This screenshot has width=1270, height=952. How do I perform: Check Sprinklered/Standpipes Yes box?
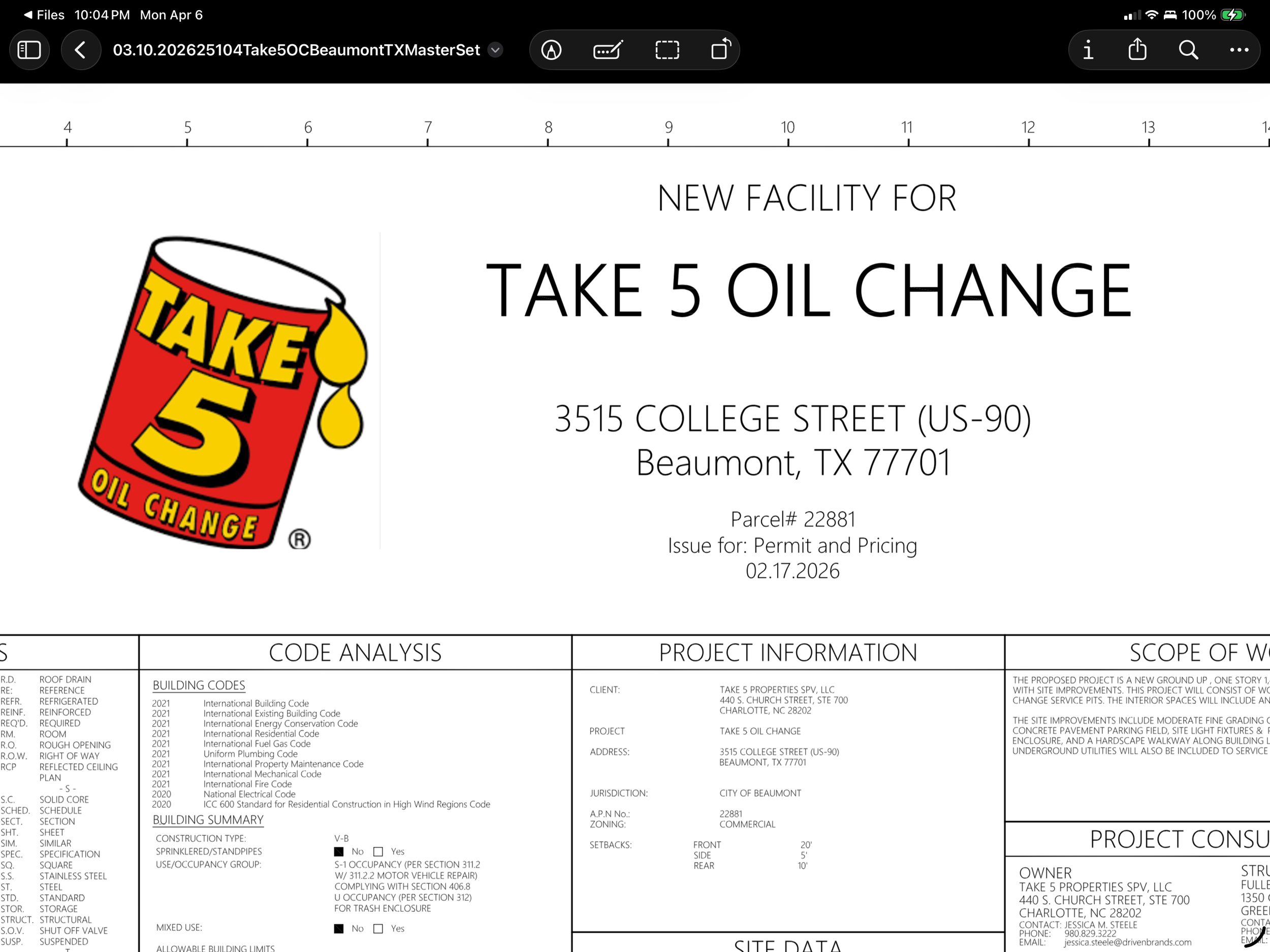(x=378, y=851)
